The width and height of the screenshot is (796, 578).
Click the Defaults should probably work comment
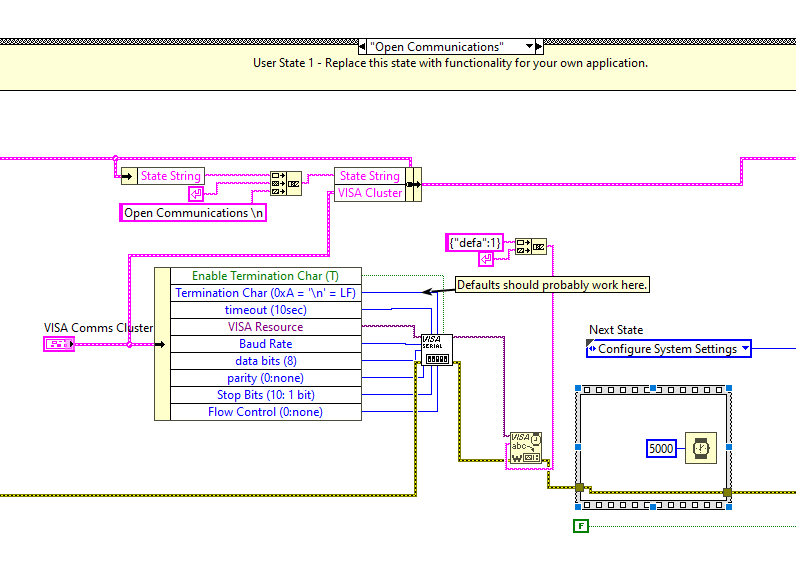[x=552, y=285]
